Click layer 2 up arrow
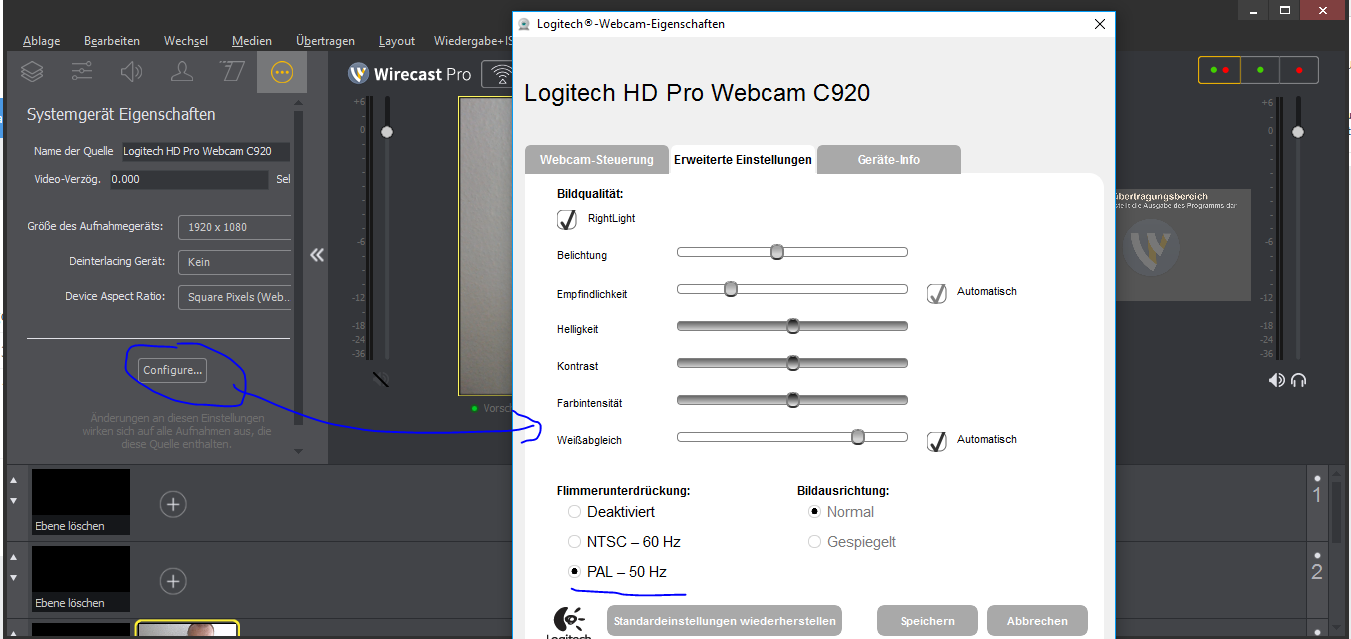Screen dimensions: 1351x639 13,557
